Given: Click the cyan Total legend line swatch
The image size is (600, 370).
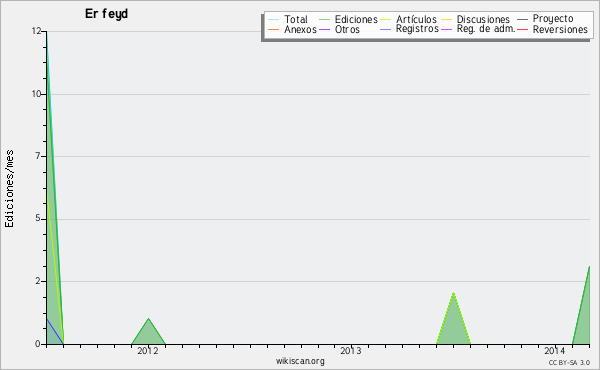Looking at the screenshot, I should tap(274, 20).
